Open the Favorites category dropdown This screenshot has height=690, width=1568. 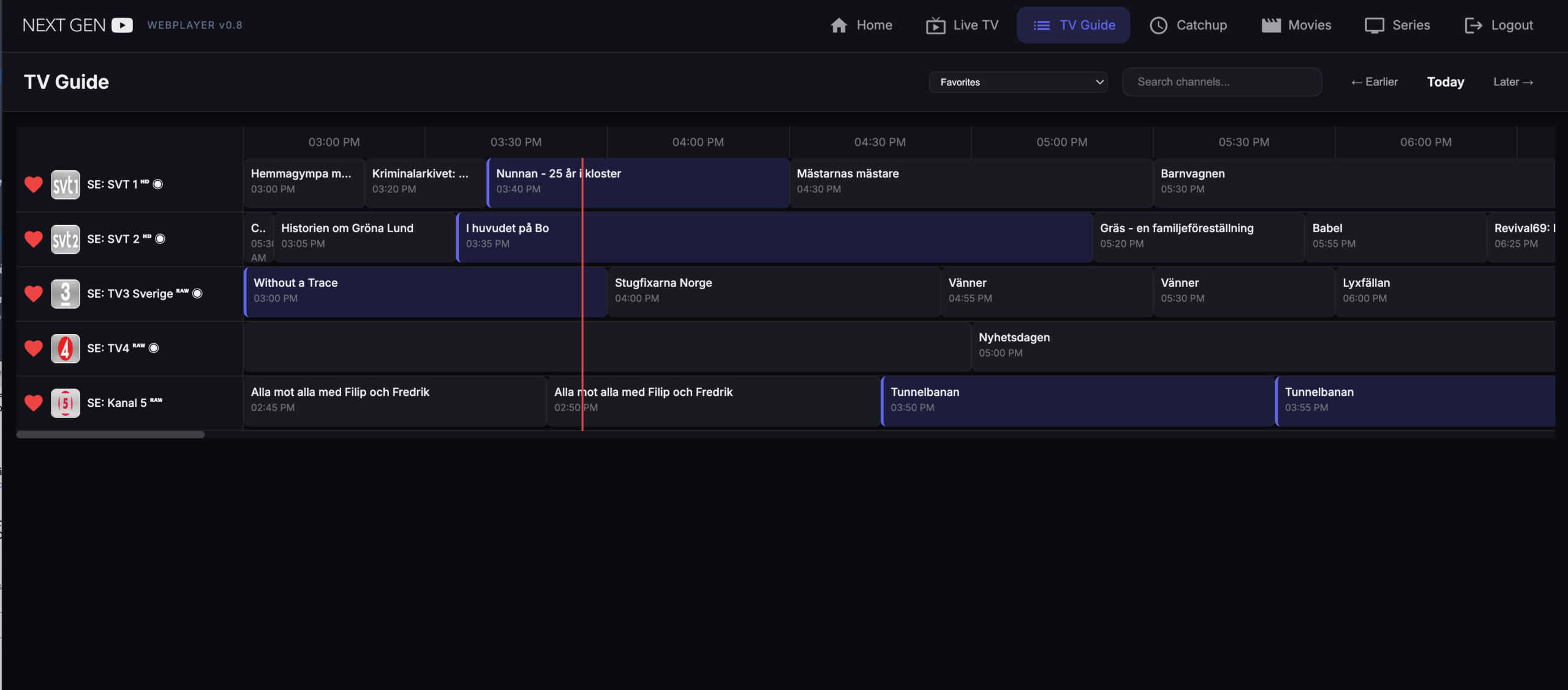(1018, 82)
